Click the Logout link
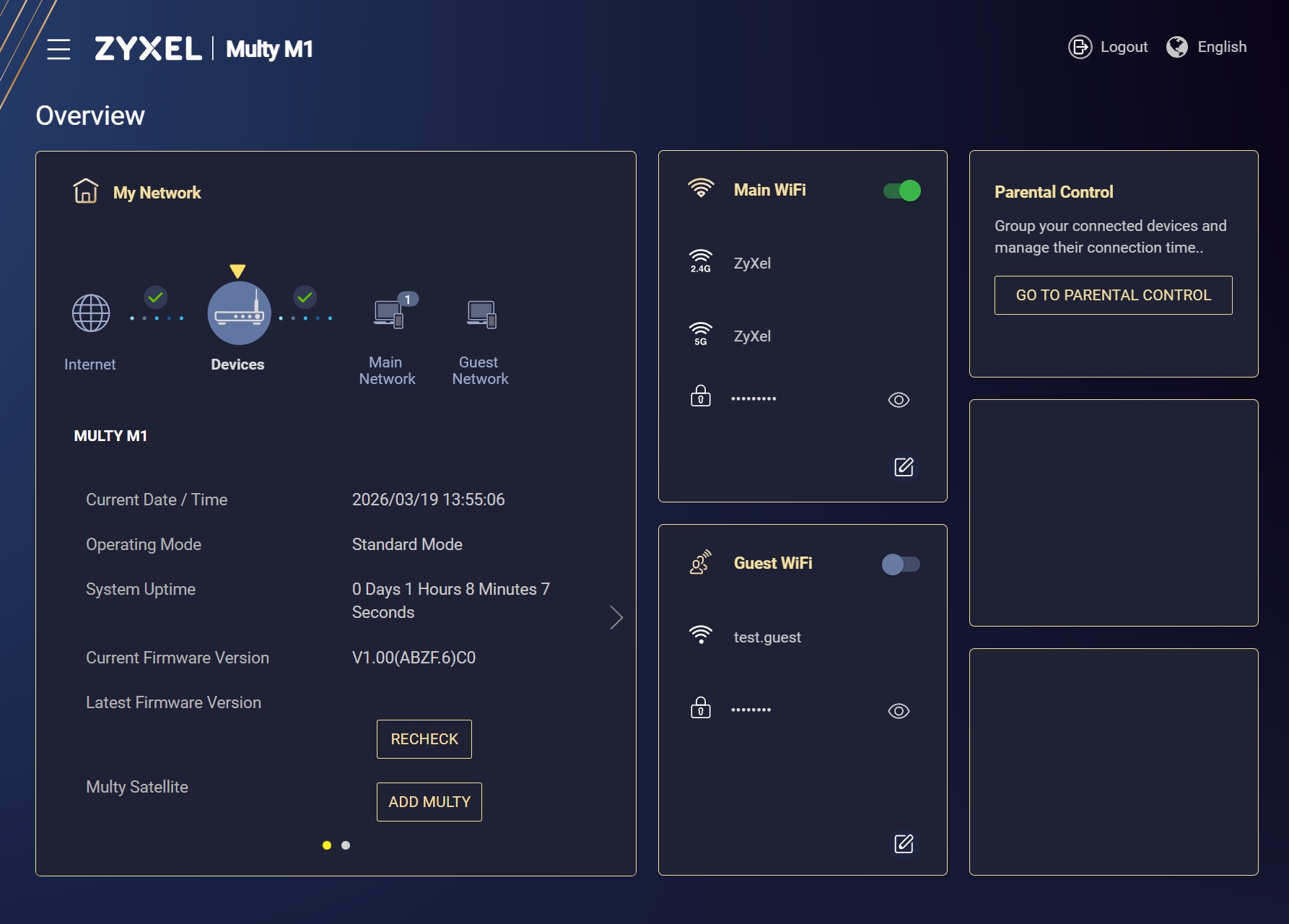The width and height of the screenshot is (1289, 924). (x=1124, y=47)
